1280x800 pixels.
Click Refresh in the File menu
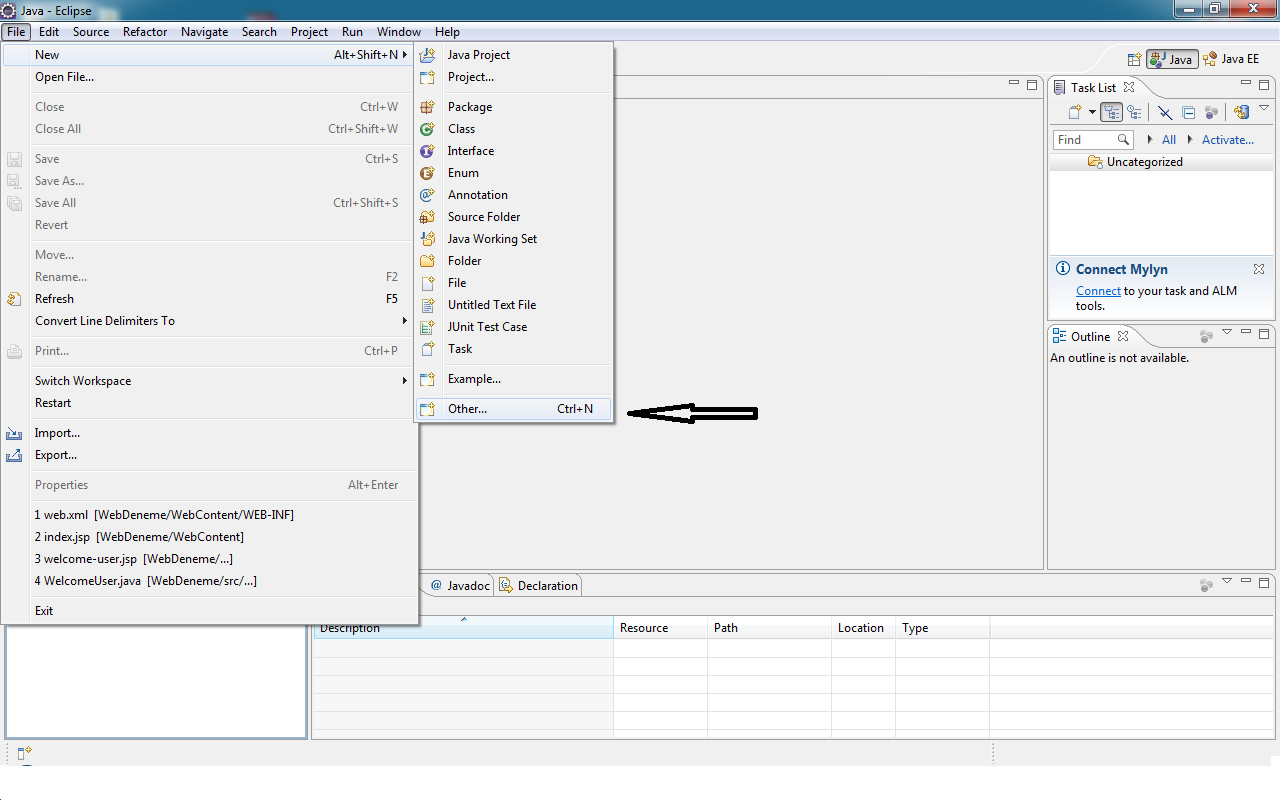point(208,299)
